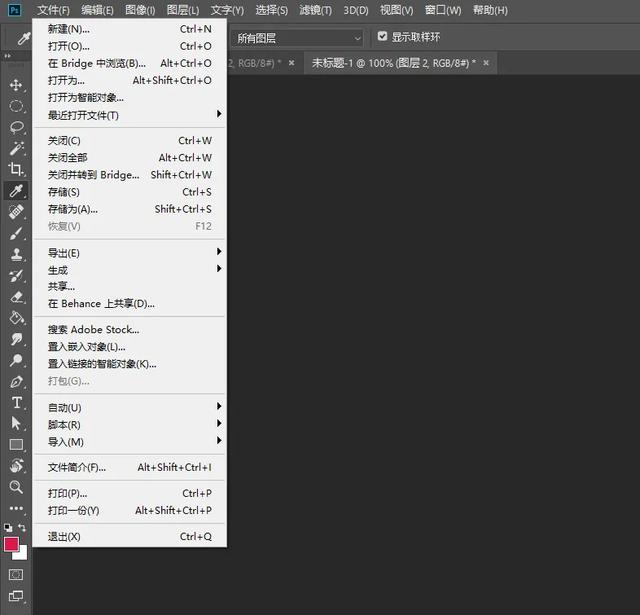This screenshot has height=615, width=640.
Task: Open the 所有图层 sample dropdown
Action: tap(298, 38)
